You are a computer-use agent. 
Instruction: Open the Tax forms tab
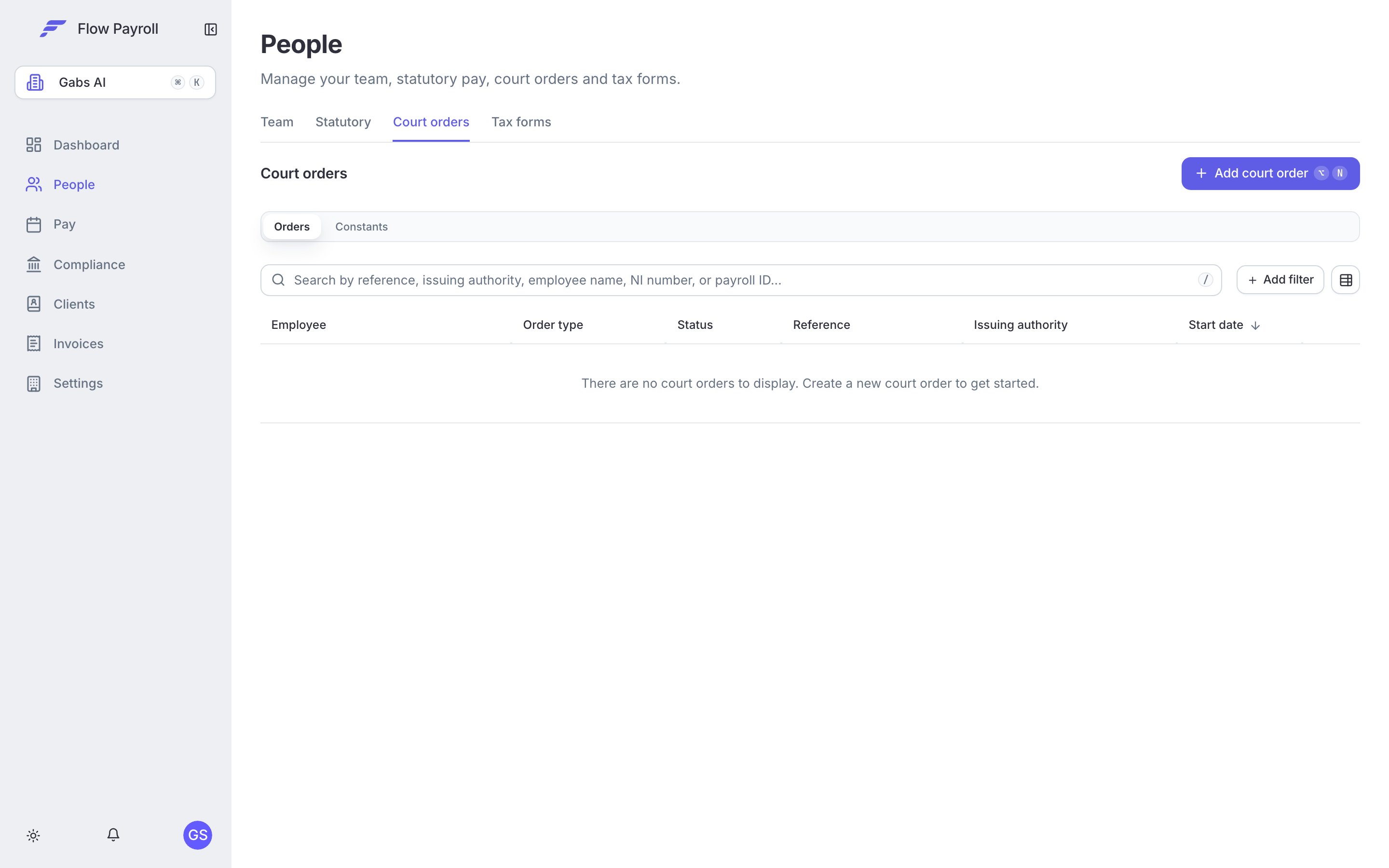pos(521,122)
